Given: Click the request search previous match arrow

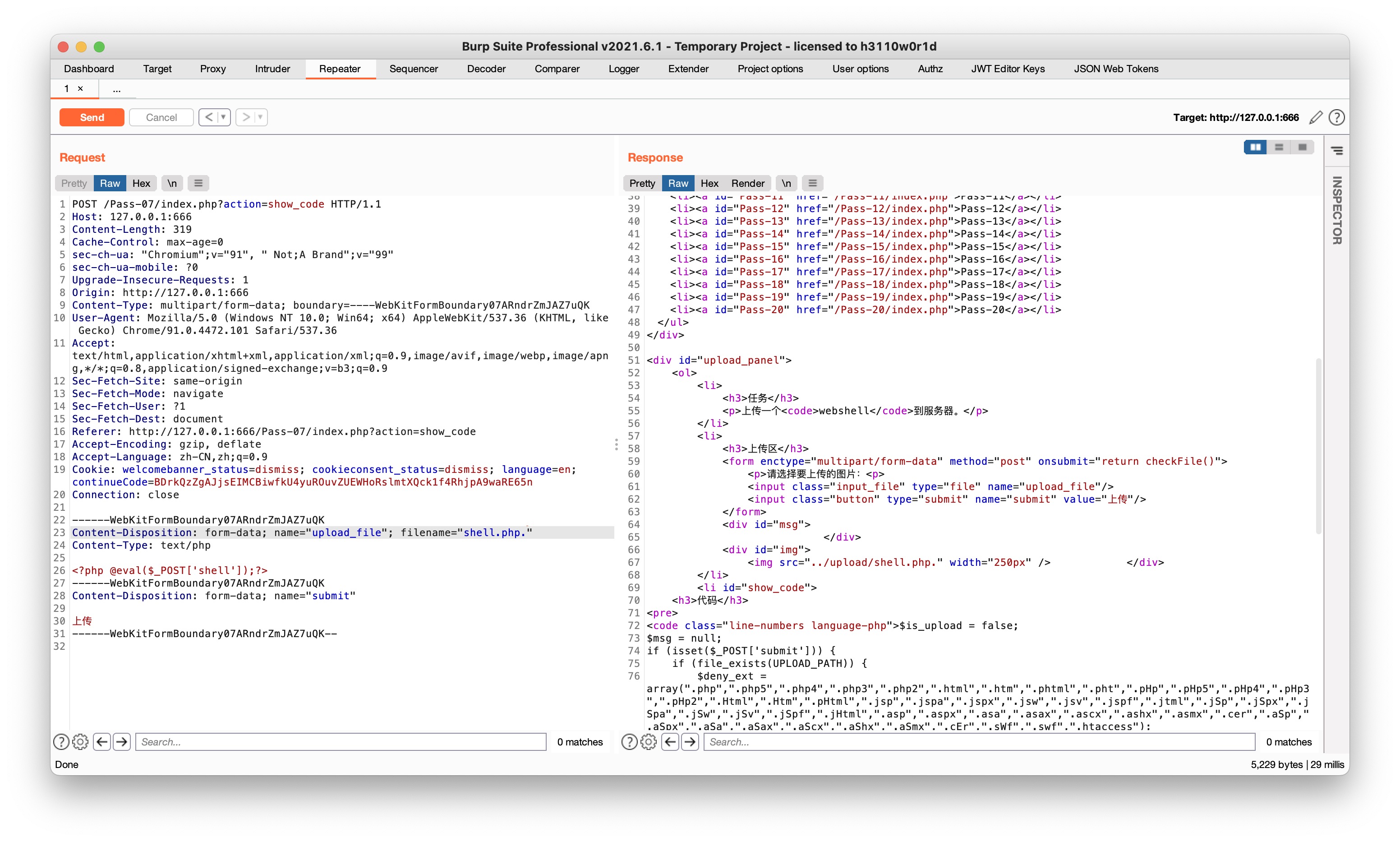Looking at the screenshot, I should pos(102,741).
